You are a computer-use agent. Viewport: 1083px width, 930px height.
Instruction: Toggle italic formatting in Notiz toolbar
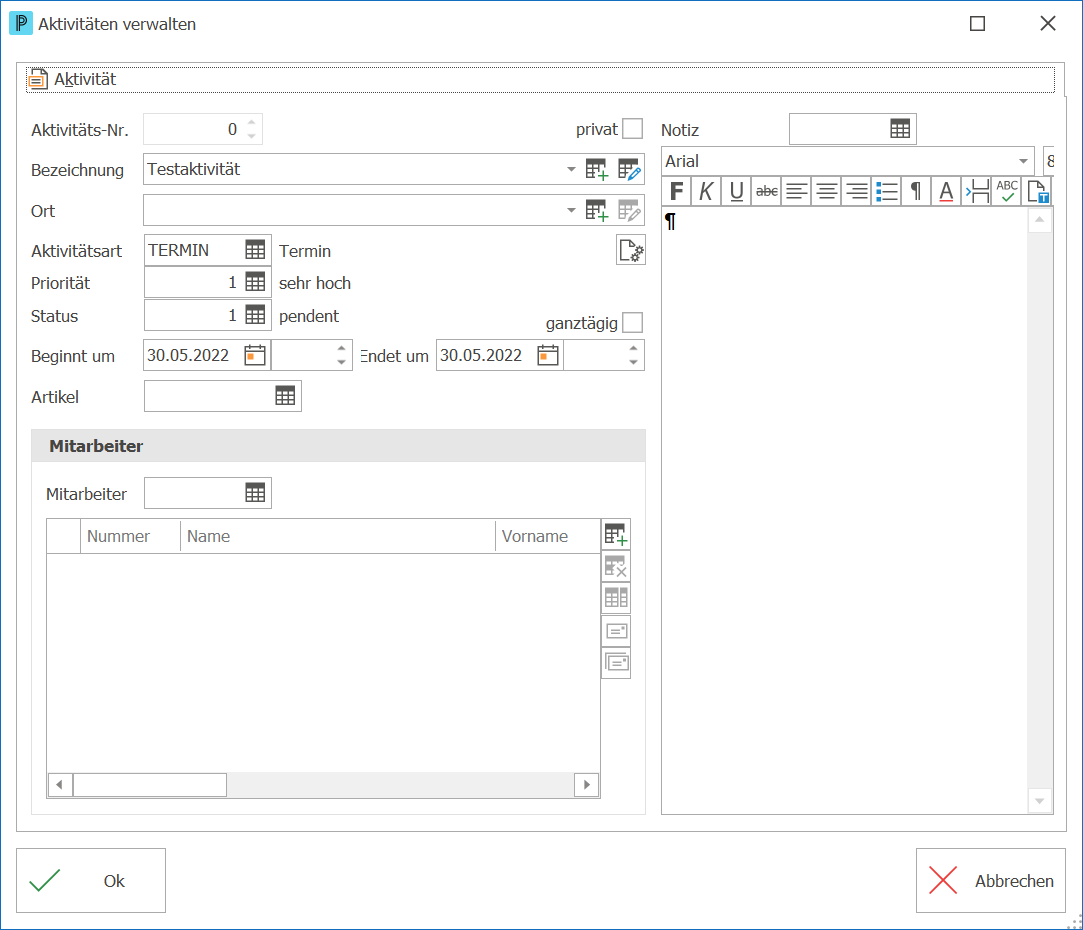[x=706, y=191]
